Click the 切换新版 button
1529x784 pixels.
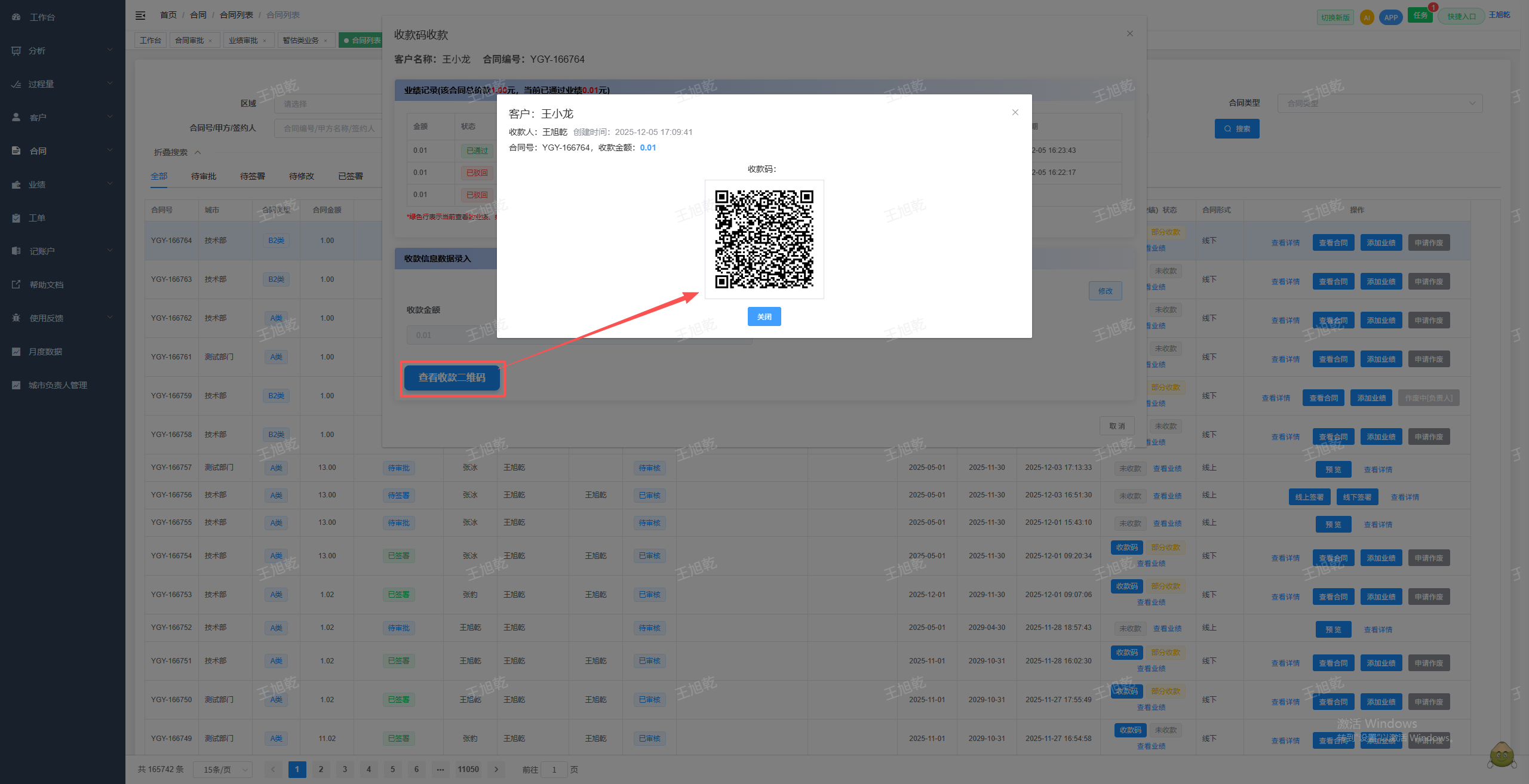coord(1335,17)
